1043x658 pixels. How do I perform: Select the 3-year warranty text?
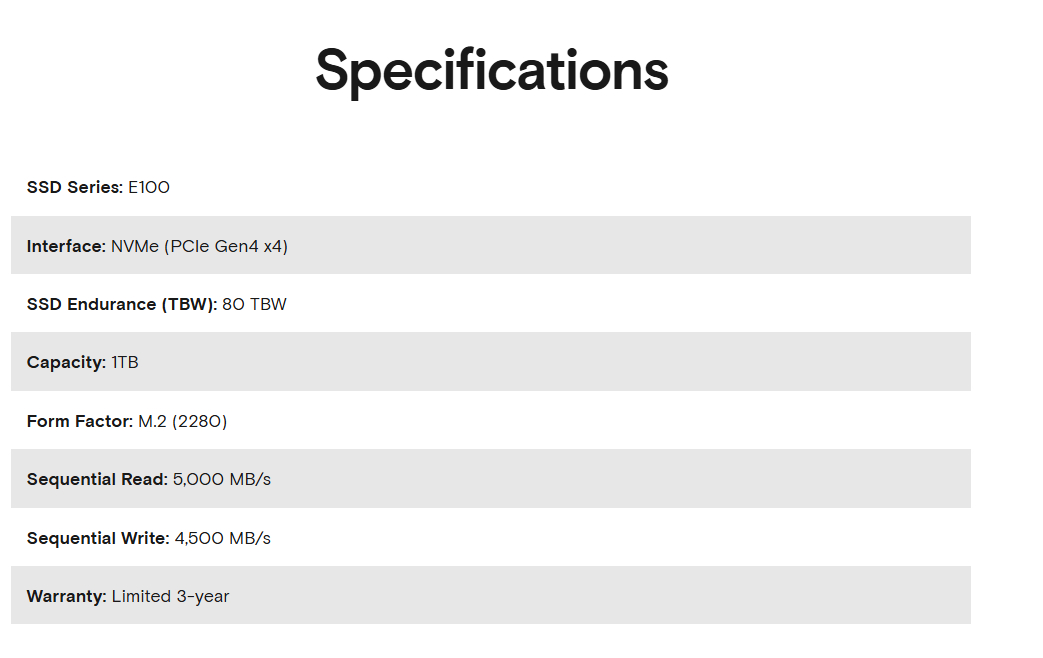[203, 596]
